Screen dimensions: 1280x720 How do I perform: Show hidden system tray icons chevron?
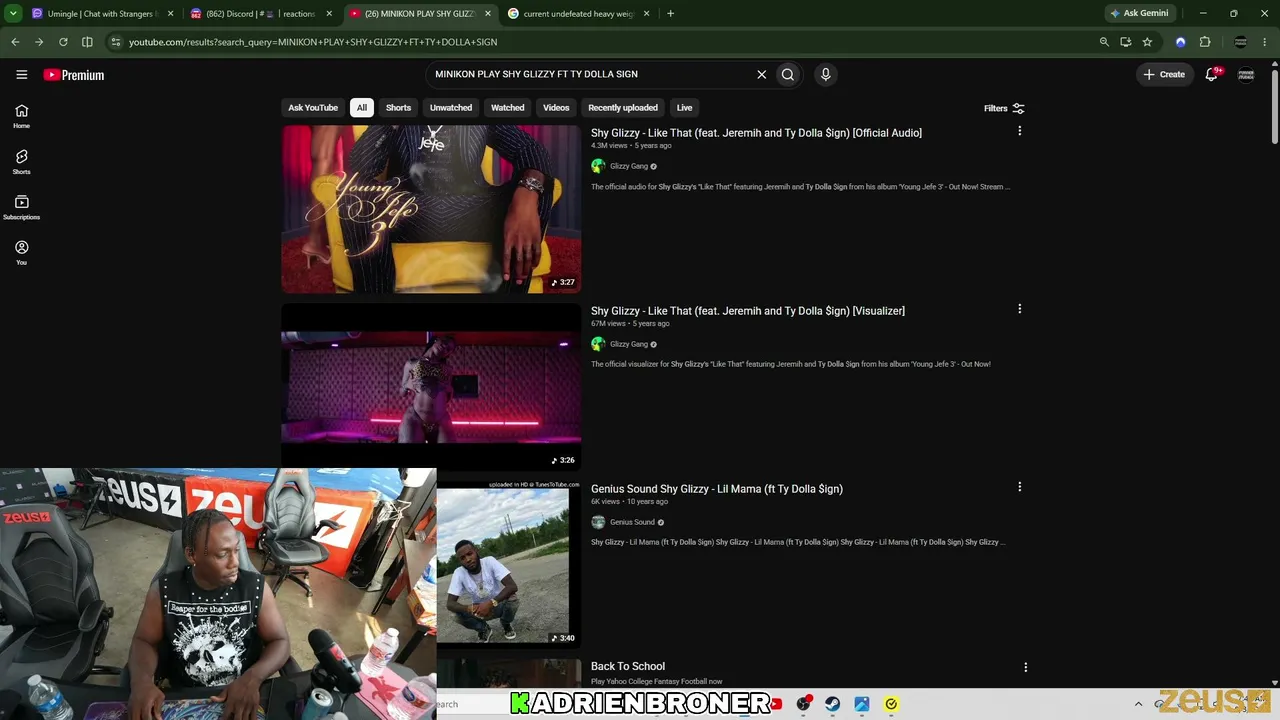(x=1138, y=704)
